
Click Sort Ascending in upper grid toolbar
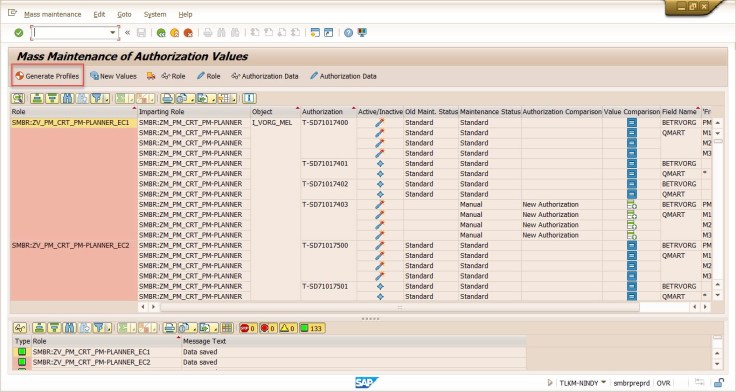pos(37,98)
